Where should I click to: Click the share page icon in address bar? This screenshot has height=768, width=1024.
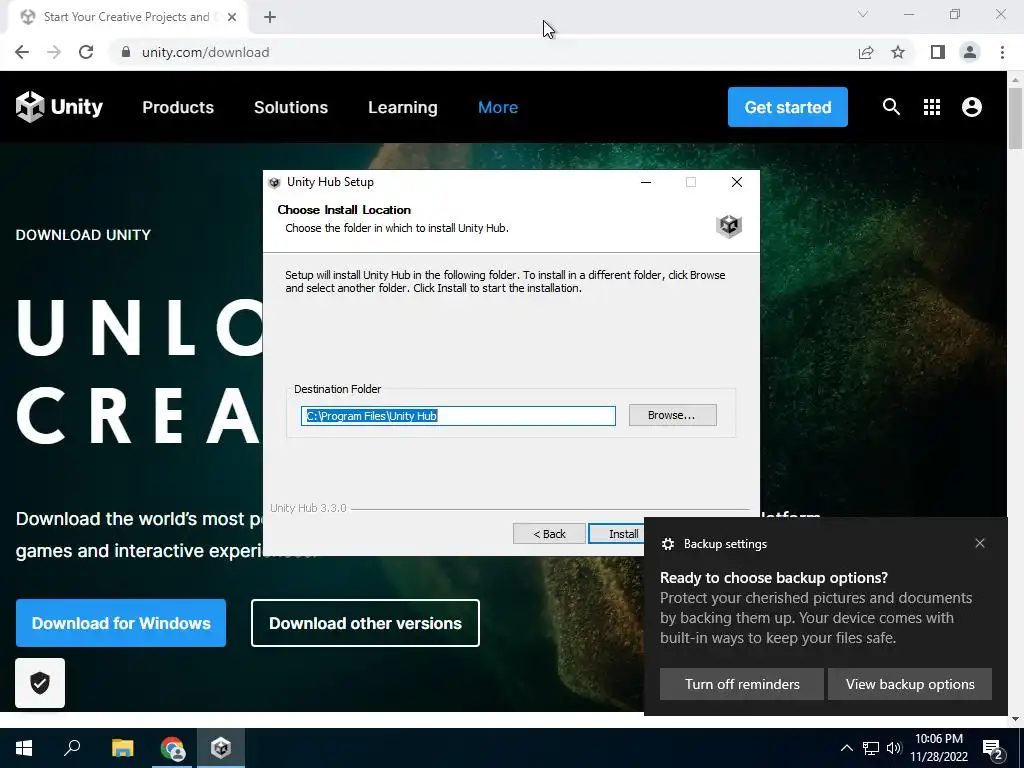tap(866, 52)
